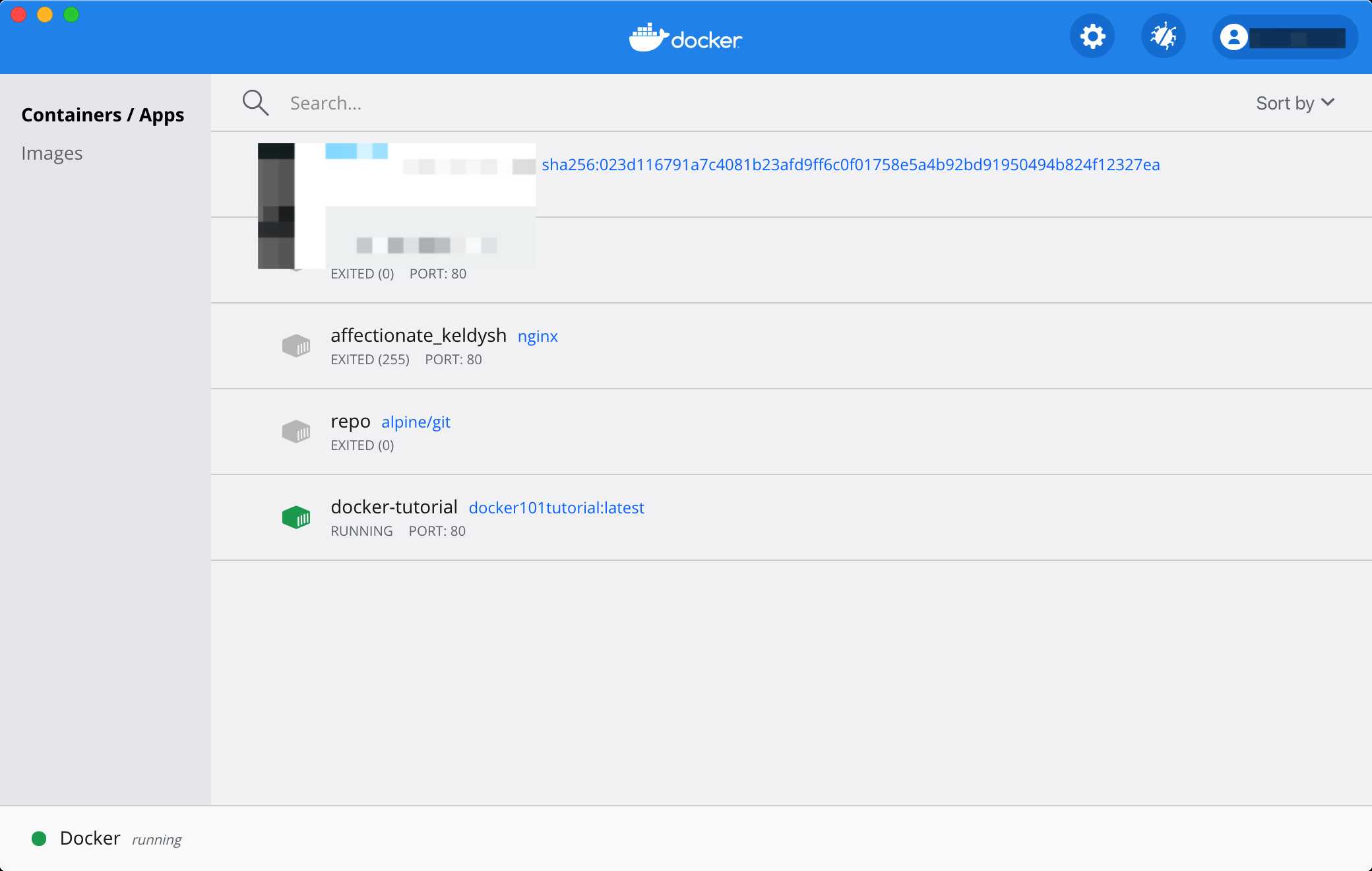Open the sha256 image hash link
This screenshot has height=871, width=1372.
coord(851,164)
